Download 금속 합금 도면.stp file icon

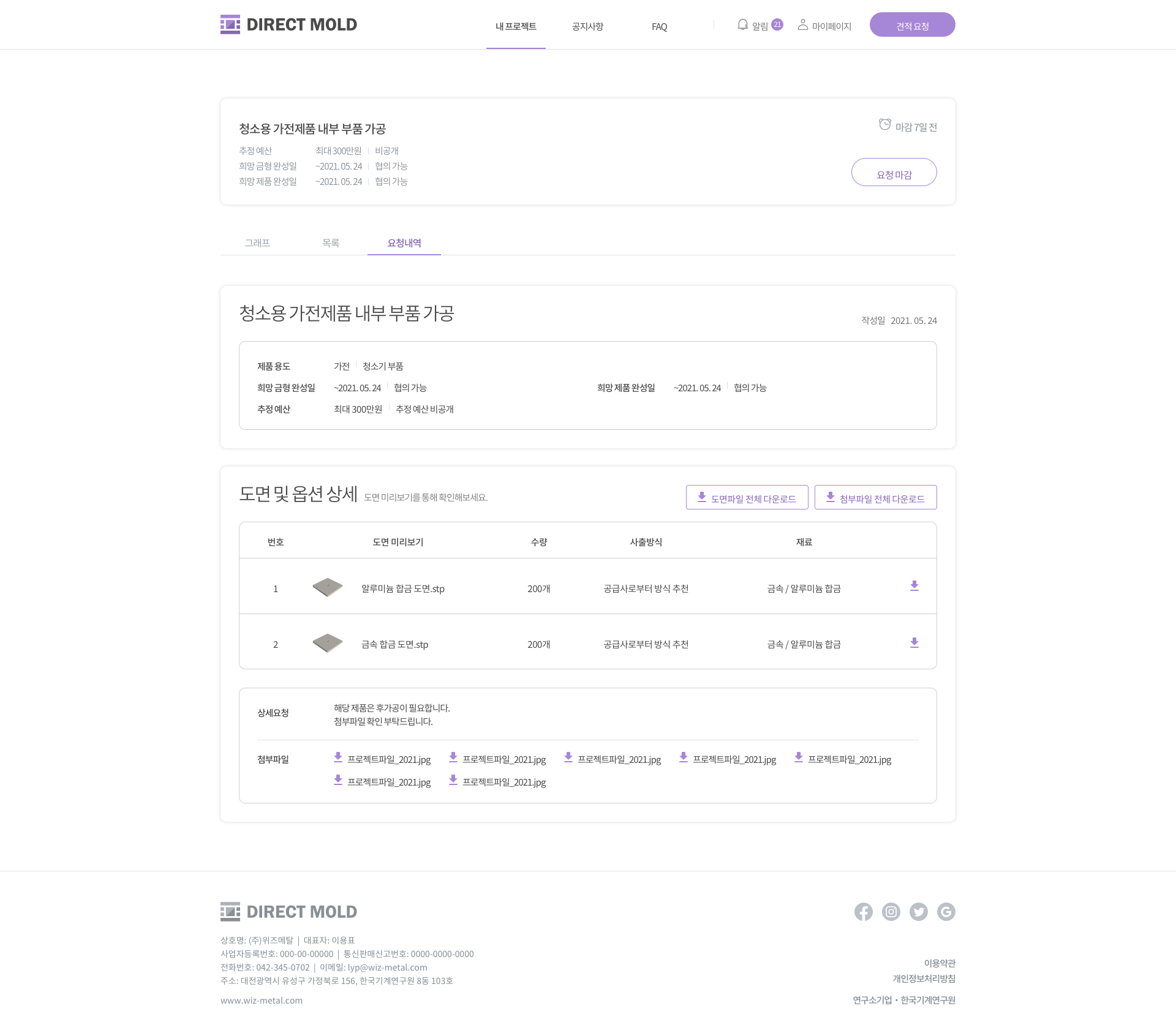click(x=914, y=643)
